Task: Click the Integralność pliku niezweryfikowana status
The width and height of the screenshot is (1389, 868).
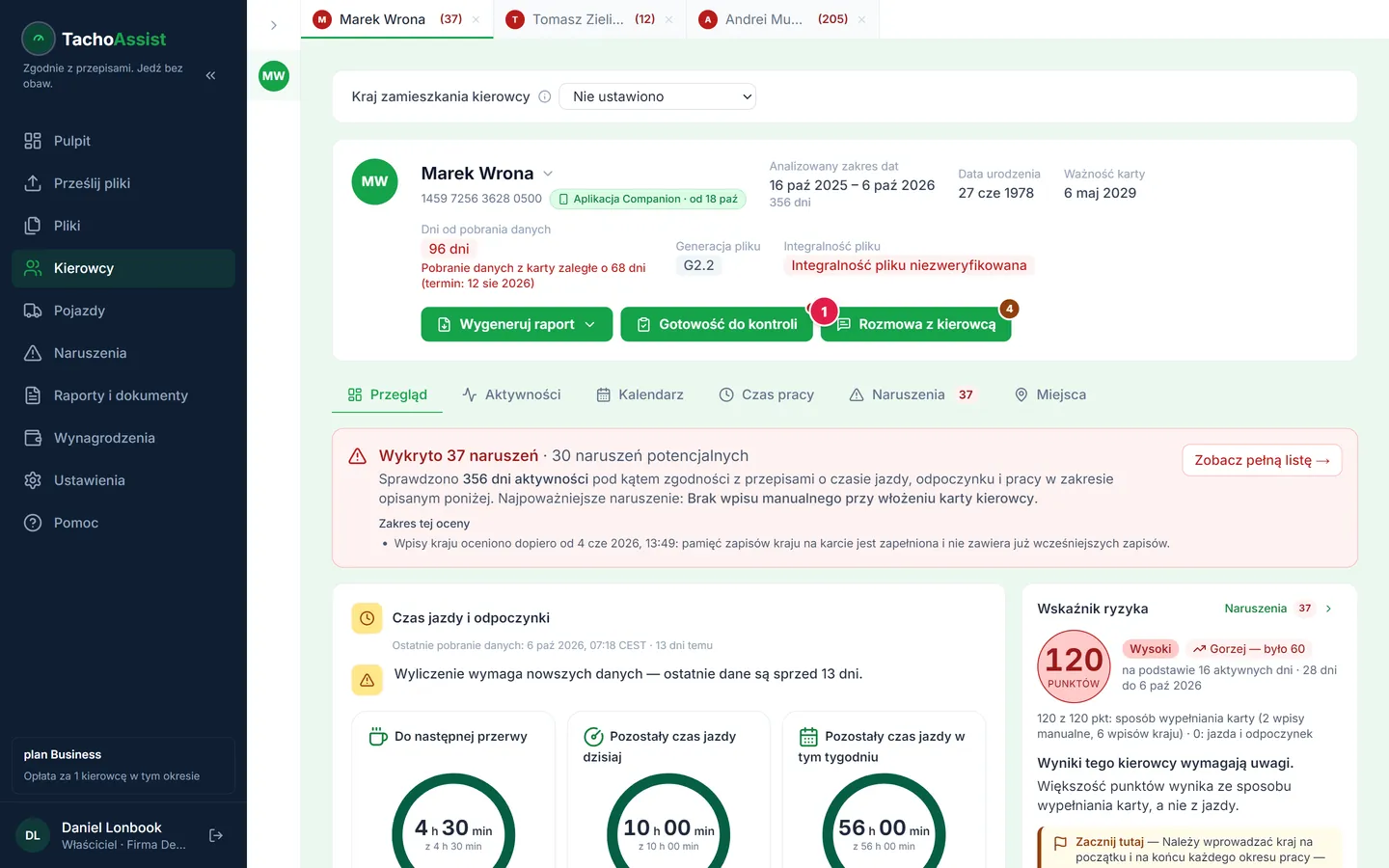Action: (x=909, y=265)
